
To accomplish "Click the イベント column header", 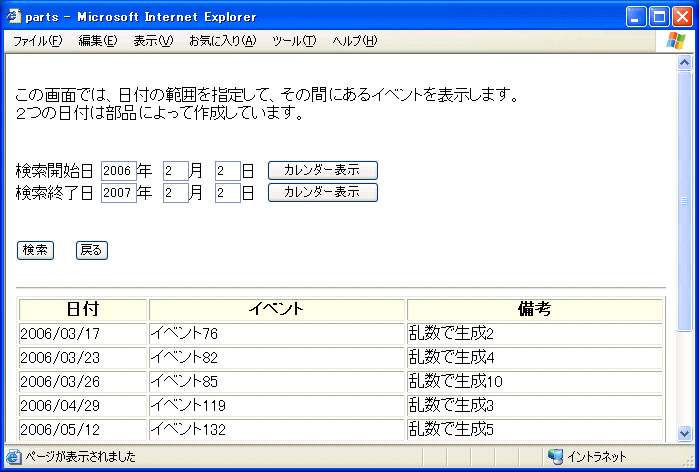I will 276,309.
